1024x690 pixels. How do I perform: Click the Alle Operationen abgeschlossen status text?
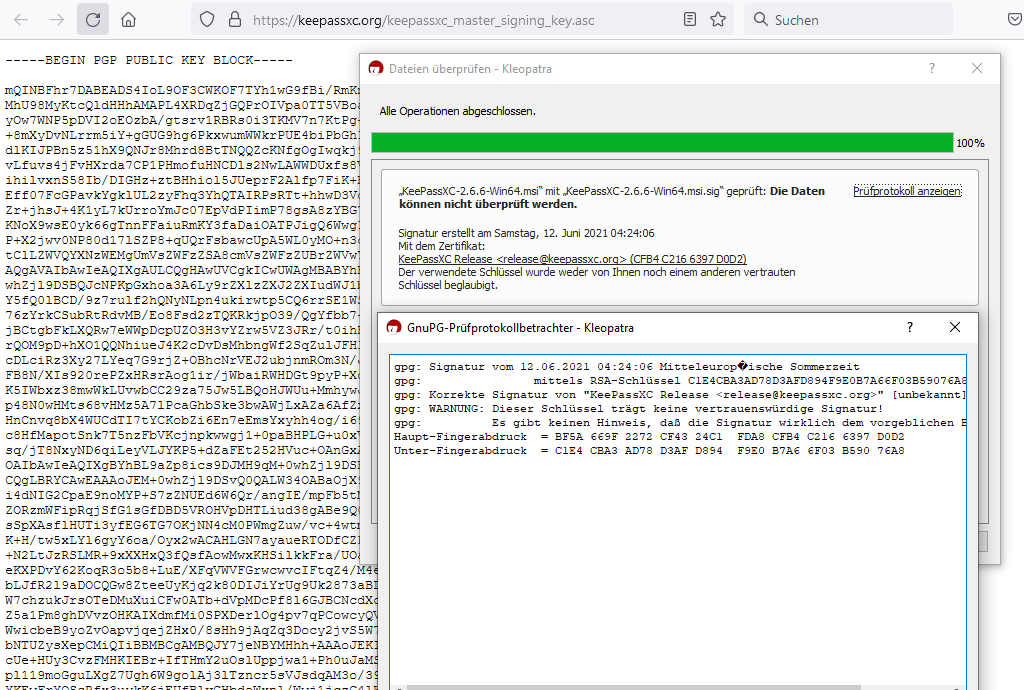(458, 111)
